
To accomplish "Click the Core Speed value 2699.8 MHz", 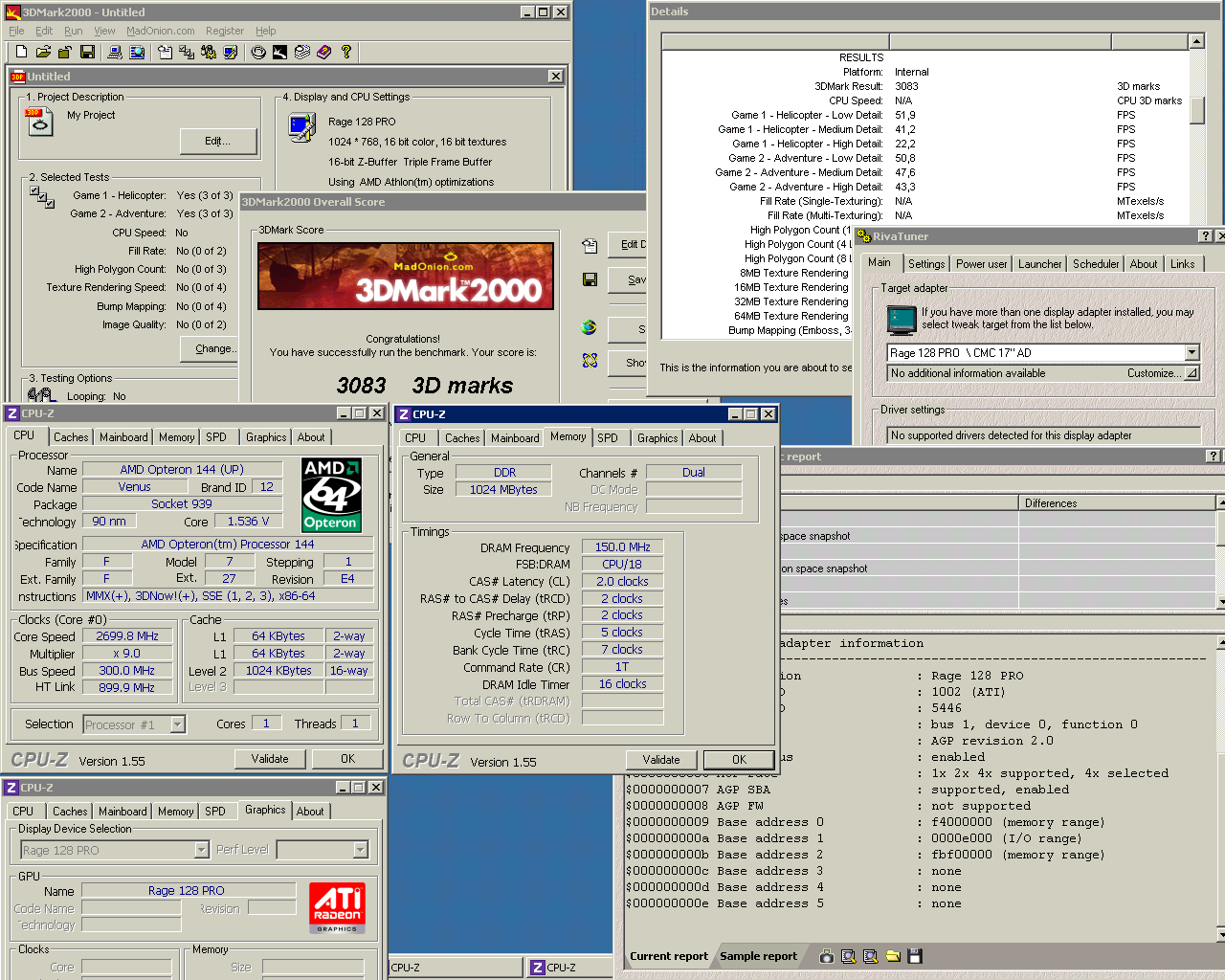I will [x=127, y=636].
